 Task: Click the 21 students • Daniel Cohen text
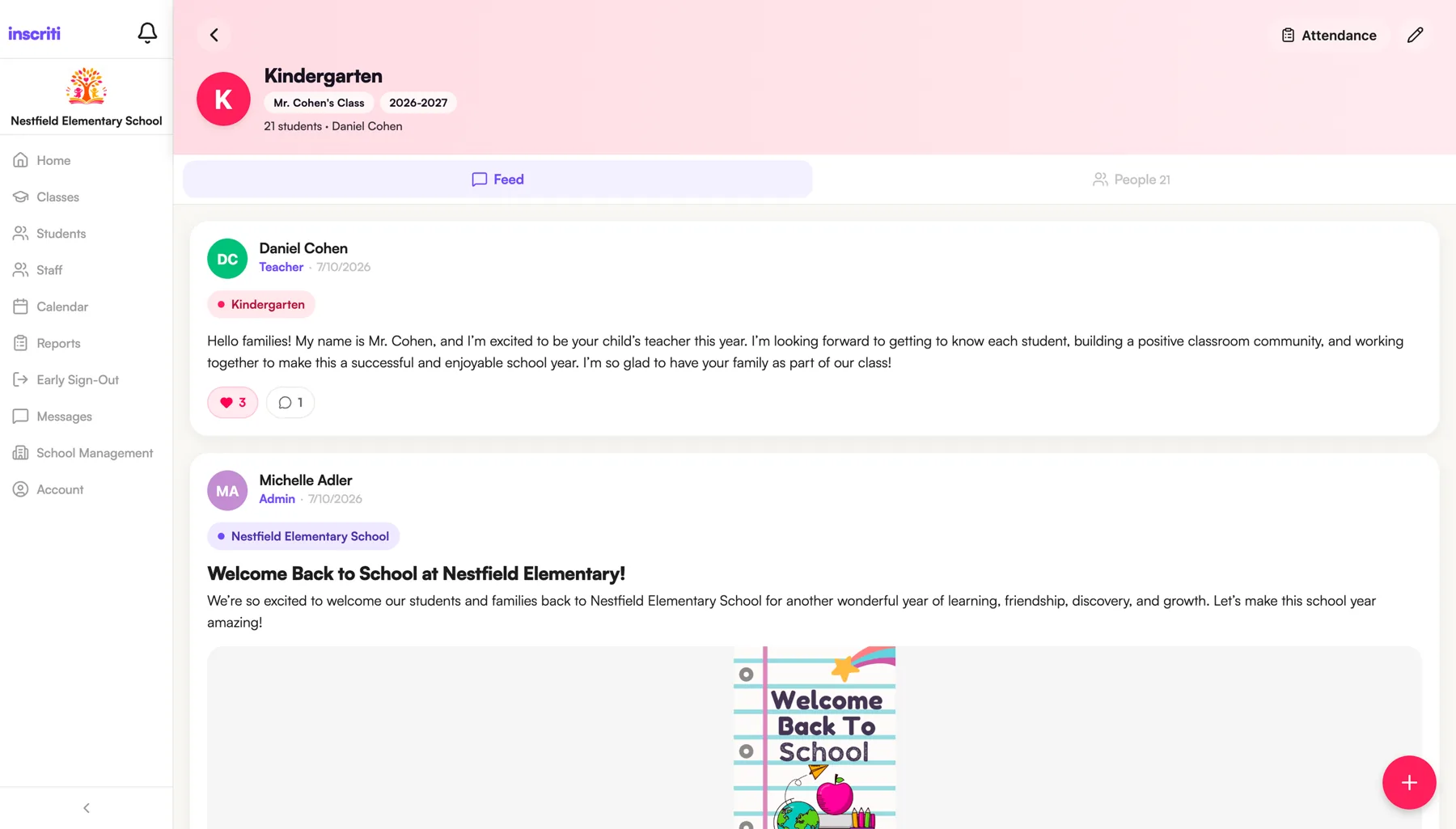[x=333, y=126]
